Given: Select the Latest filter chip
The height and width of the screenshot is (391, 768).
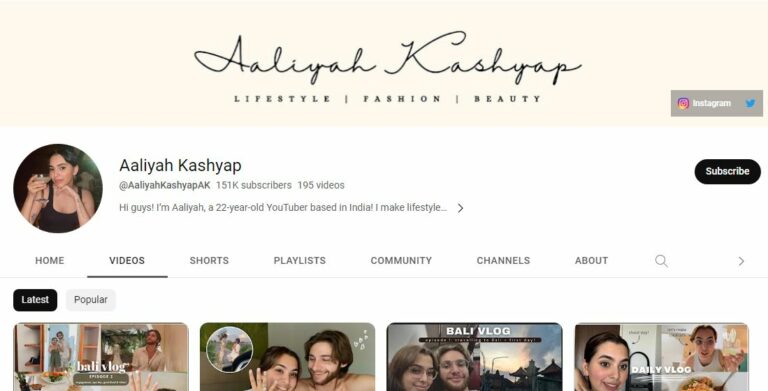Looking at the screenshot, I should (35, 300).
